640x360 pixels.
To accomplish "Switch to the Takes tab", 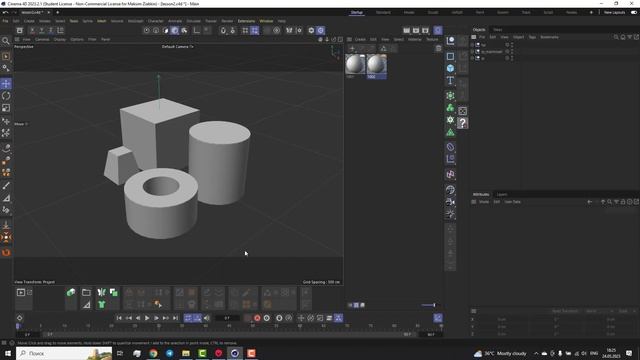I will click(x=498, y=29).
